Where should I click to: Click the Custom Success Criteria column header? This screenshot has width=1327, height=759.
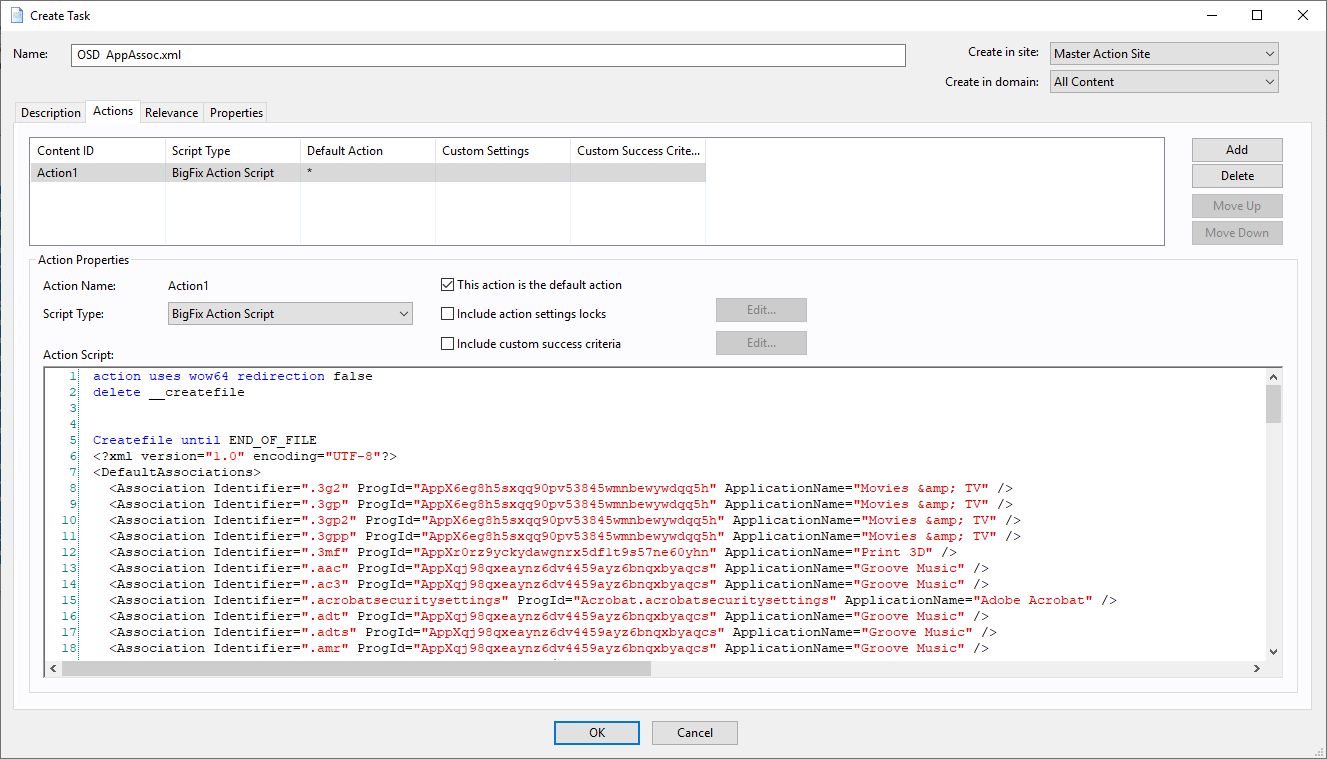[x=638, y=151]
